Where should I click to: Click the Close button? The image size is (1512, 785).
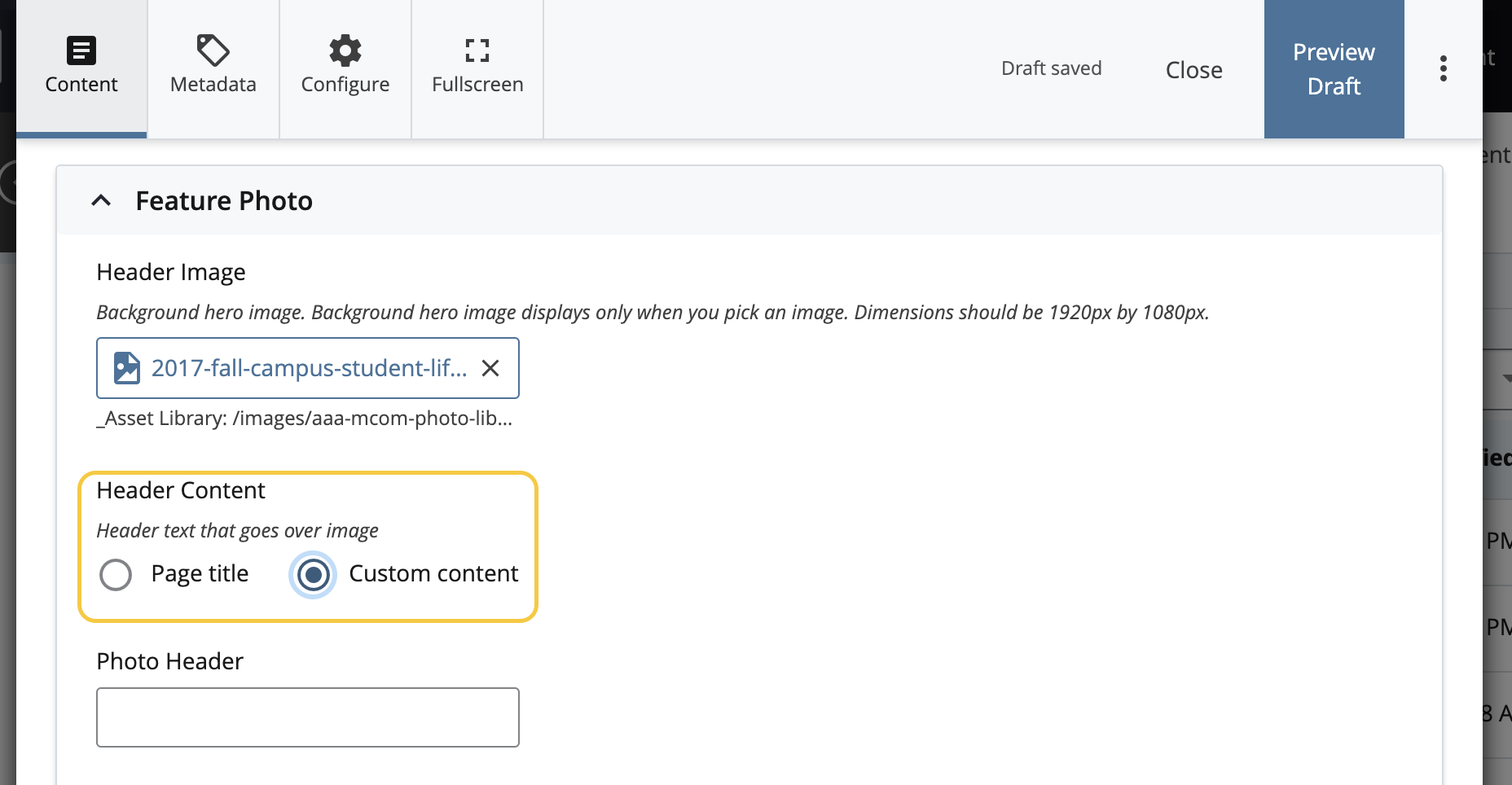point(1193,70)
